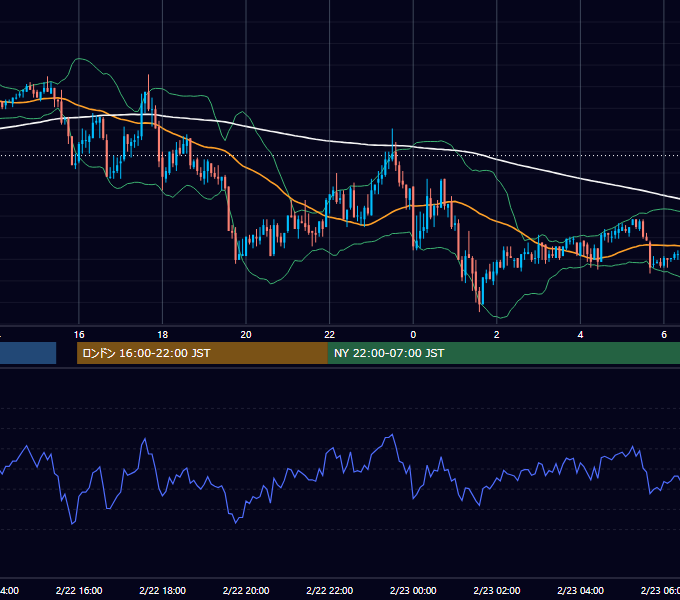Click the blue session bar before London
This screenshot has height=600, width=680.
click(x=28, y=353)
